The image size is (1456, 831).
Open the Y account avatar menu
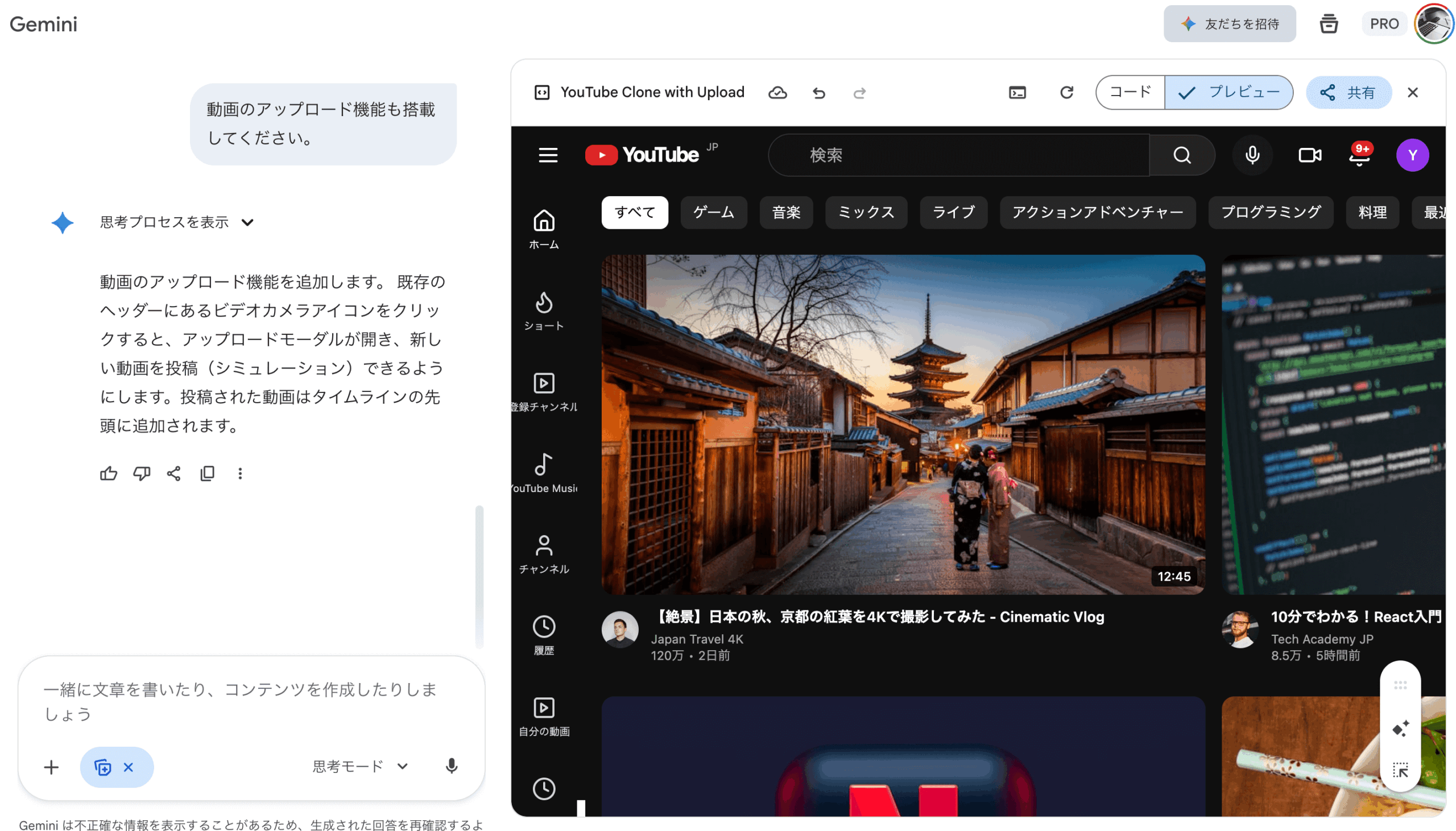1412,155
